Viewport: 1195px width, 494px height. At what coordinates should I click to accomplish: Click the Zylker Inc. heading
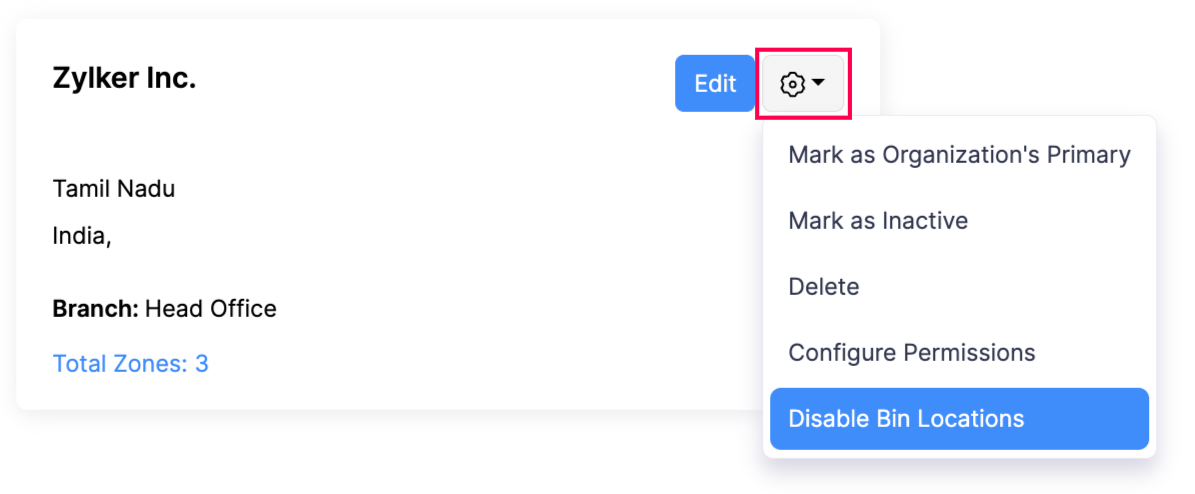point(124,78)
